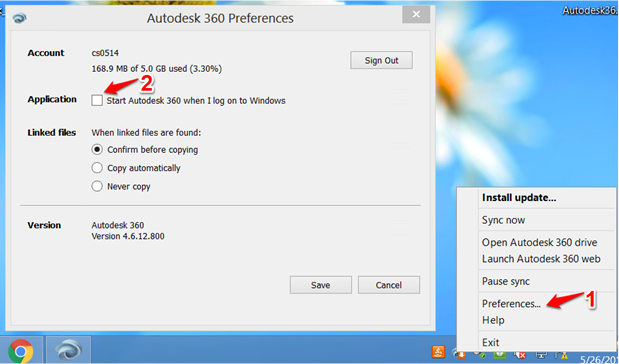Image resolution: width=619 pixels, height=364 pixels.
Task: Click the monitor display tray icon
Action: coord(541,355)
